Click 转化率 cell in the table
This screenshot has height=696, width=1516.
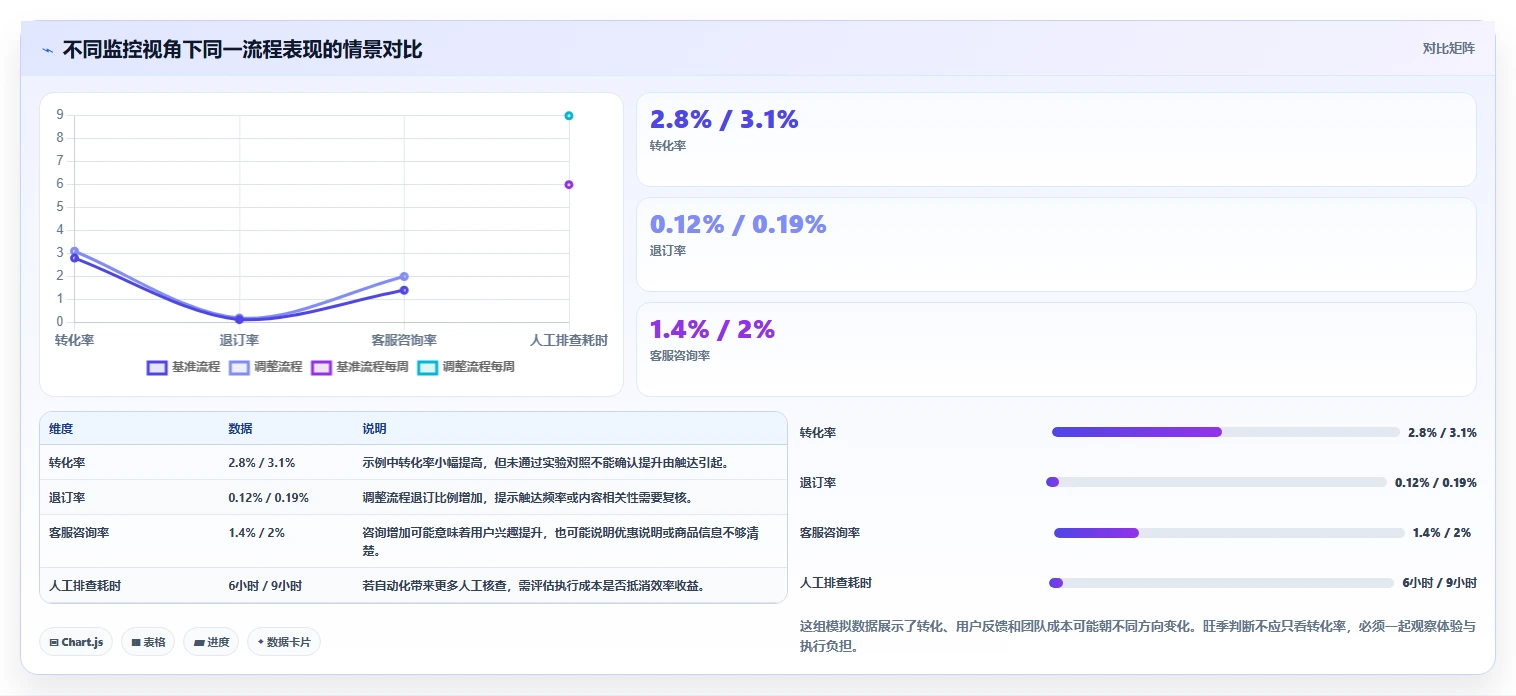(x=67, y=463)
